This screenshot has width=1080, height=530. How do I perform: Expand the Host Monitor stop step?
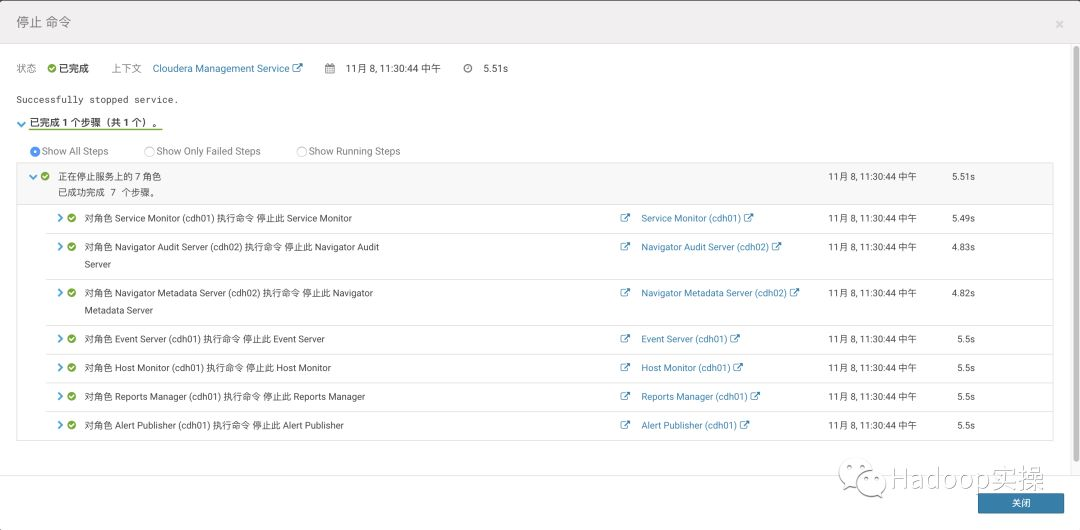click(x=61, y=368)
